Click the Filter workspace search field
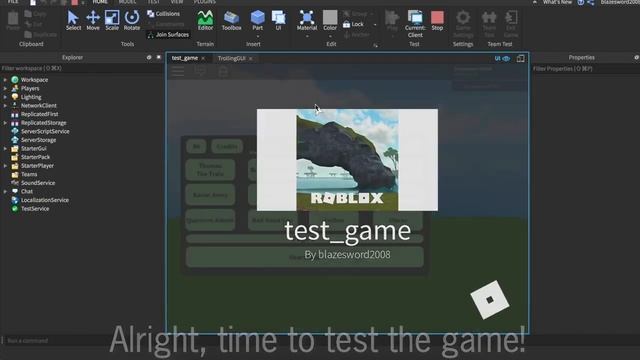Screen dimensions: 640x360 click(82, 68)
